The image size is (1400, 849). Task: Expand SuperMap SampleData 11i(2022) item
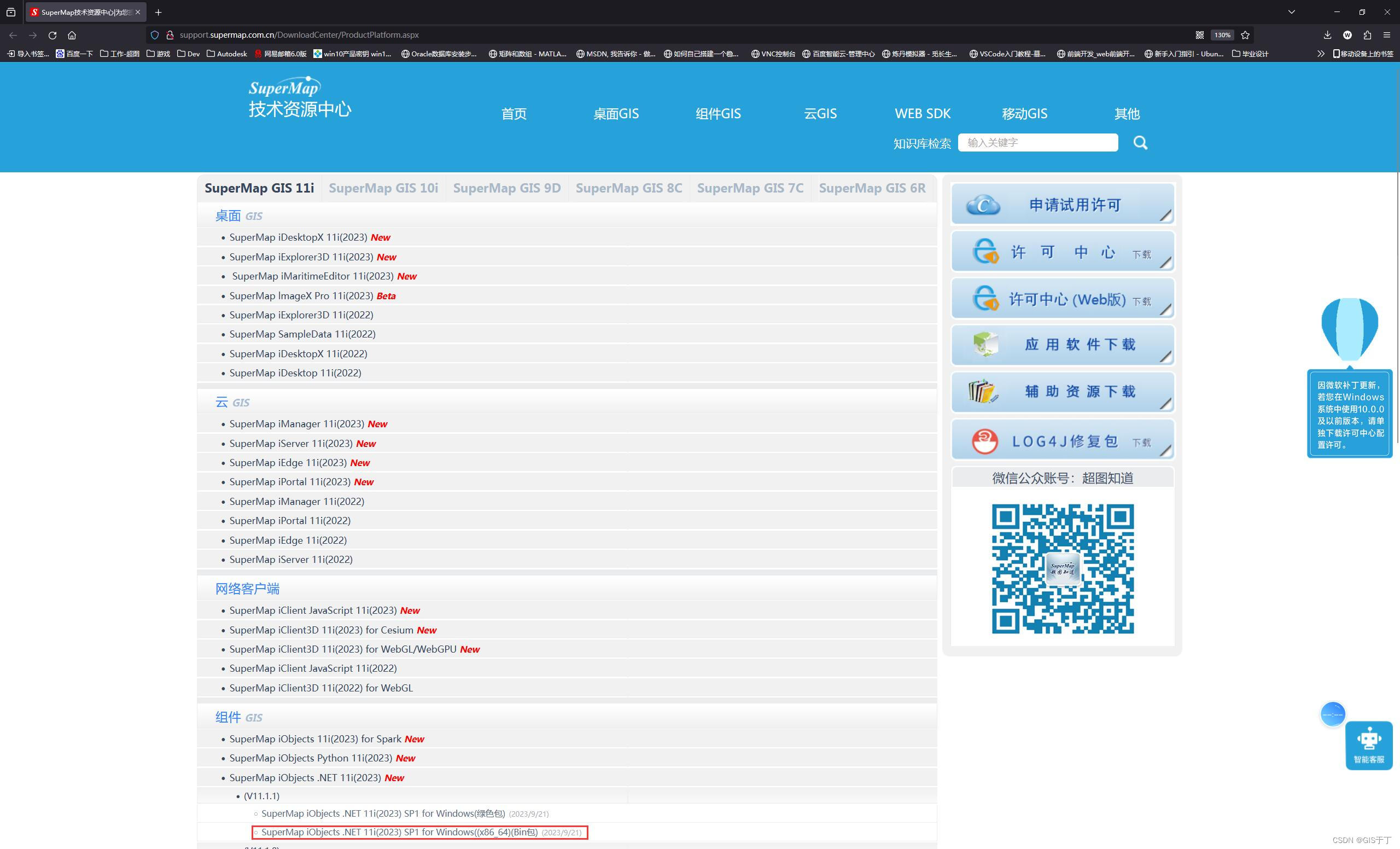click(302, 334)
